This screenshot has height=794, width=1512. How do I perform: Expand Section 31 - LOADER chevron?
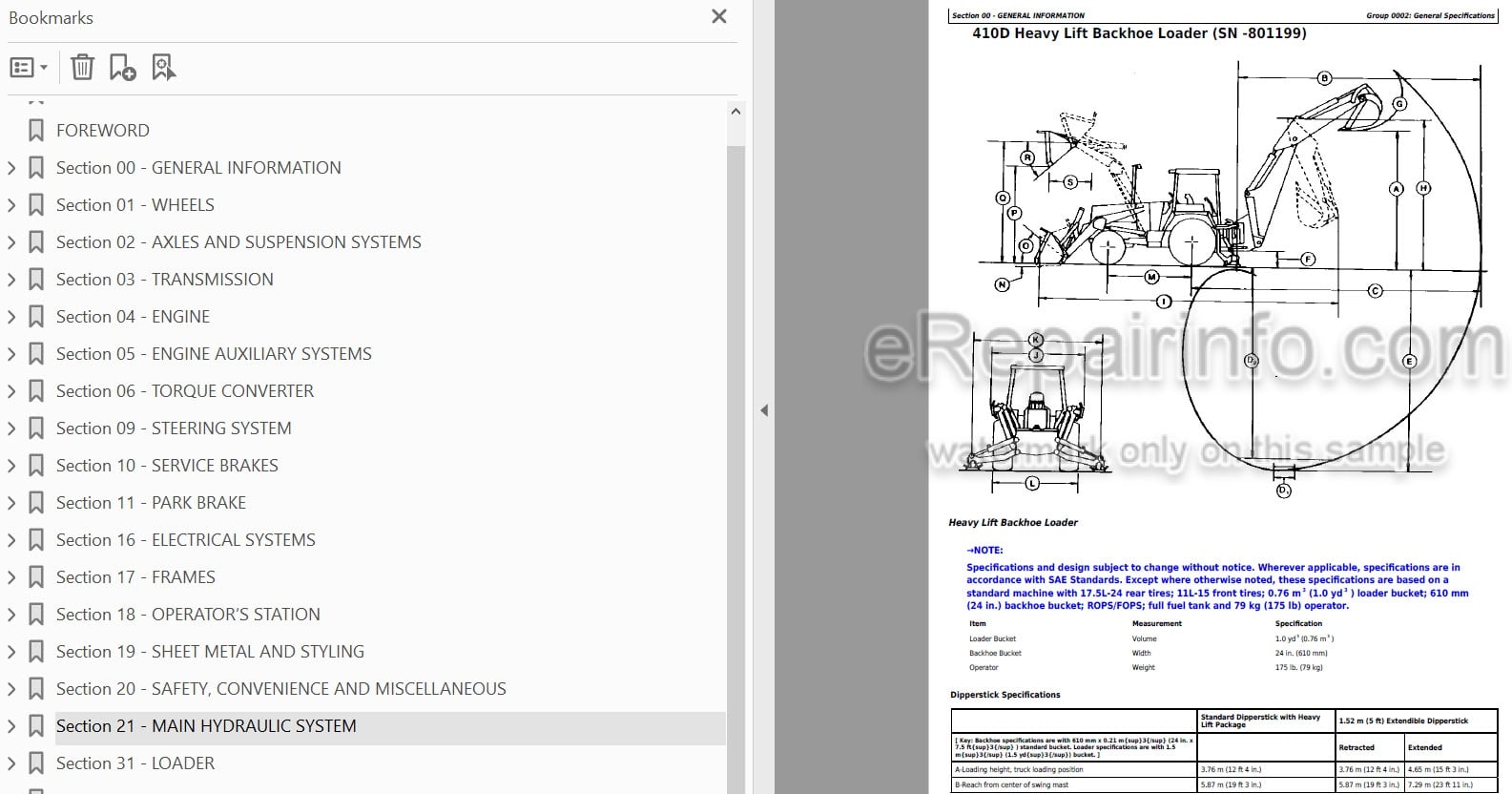(11, 763)
